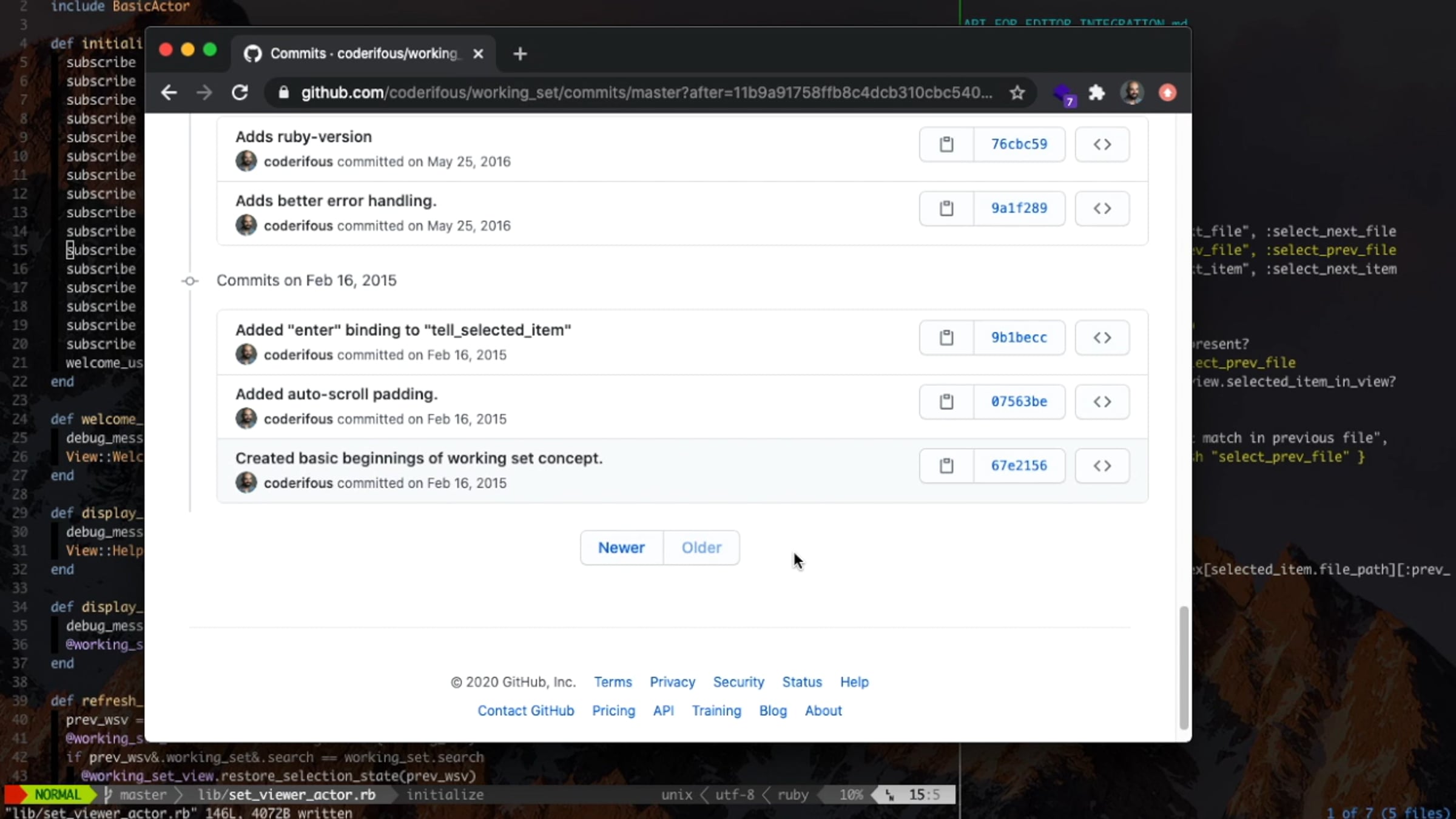Screen dimensions: 1456x819
Task: Open the API footer link
Action: [x=663, y=710]
